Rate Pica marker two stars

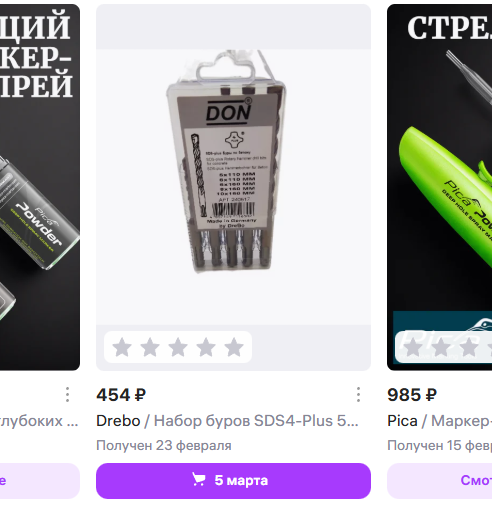pyautogui.click(x=441, y=347)
